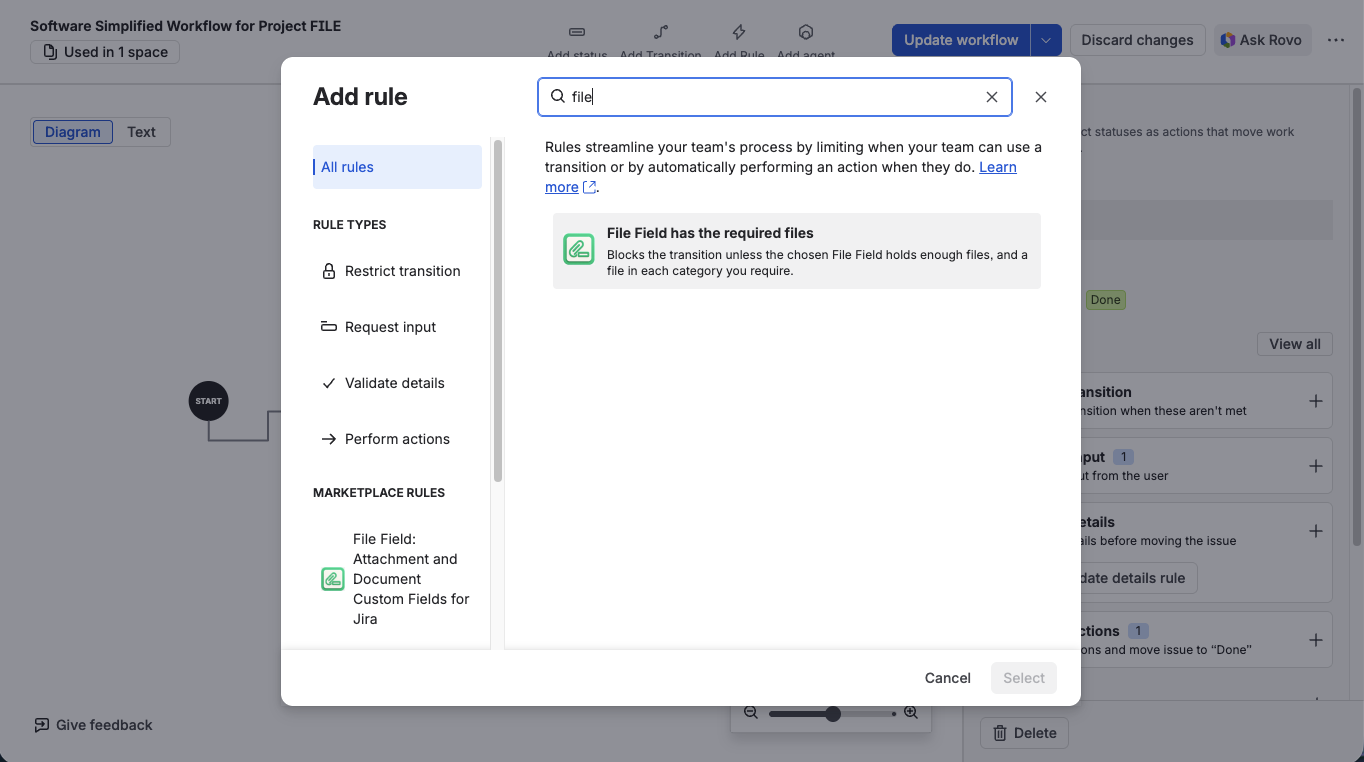Click the green File Field rule icon
The width and height of the screenshot is (1364, 762).
[x=579, y=249]
